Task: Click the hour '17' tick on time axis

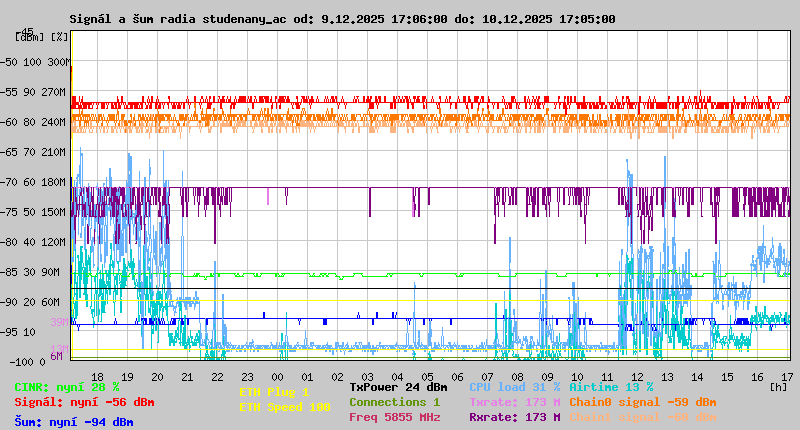Action: pos(787,377)
